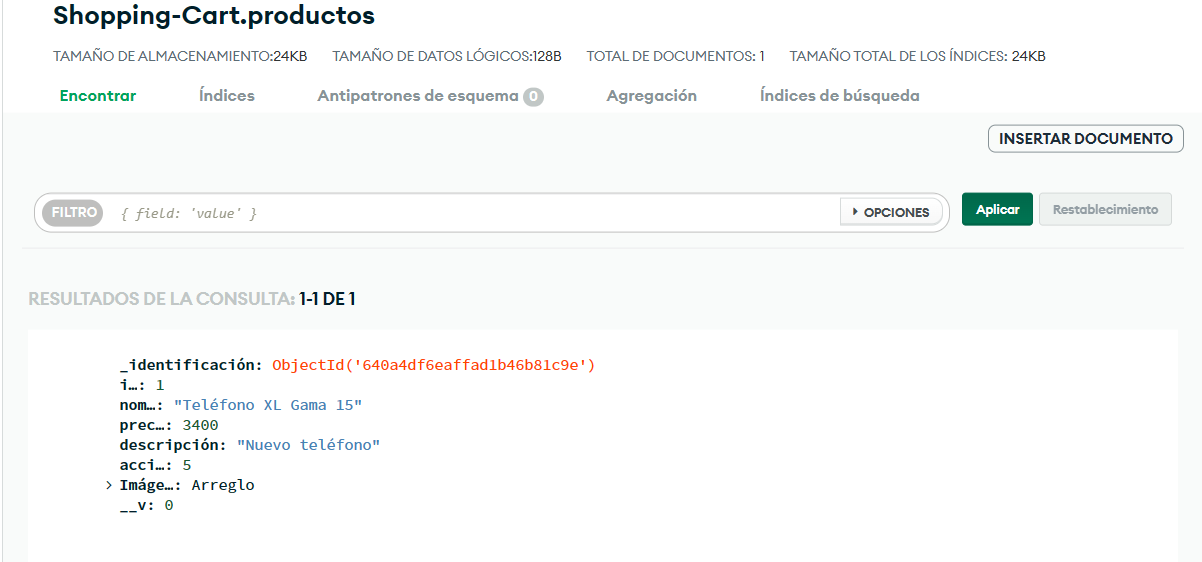This screenshot has width=1202, height=562.
Task: Focus the filter query input field
Action: (x=475, y=213)
